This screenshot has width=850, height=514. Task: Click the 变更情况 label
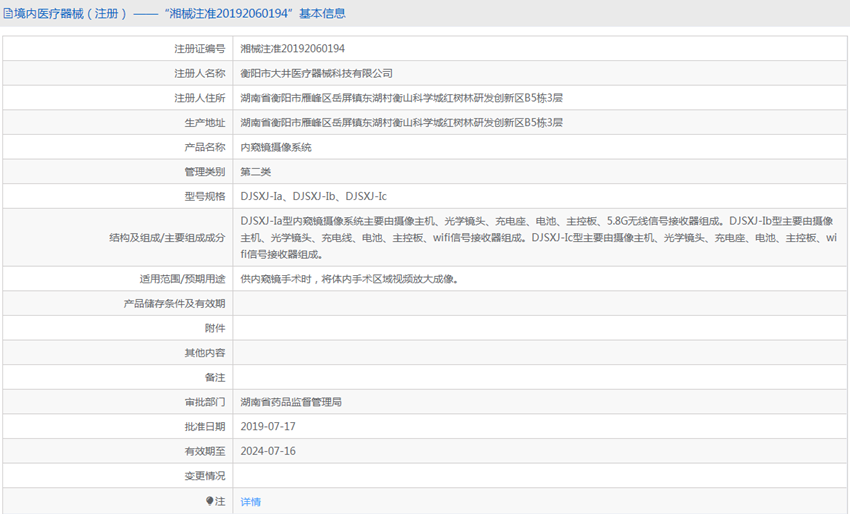pyautogui.click(x=205, y=476)
